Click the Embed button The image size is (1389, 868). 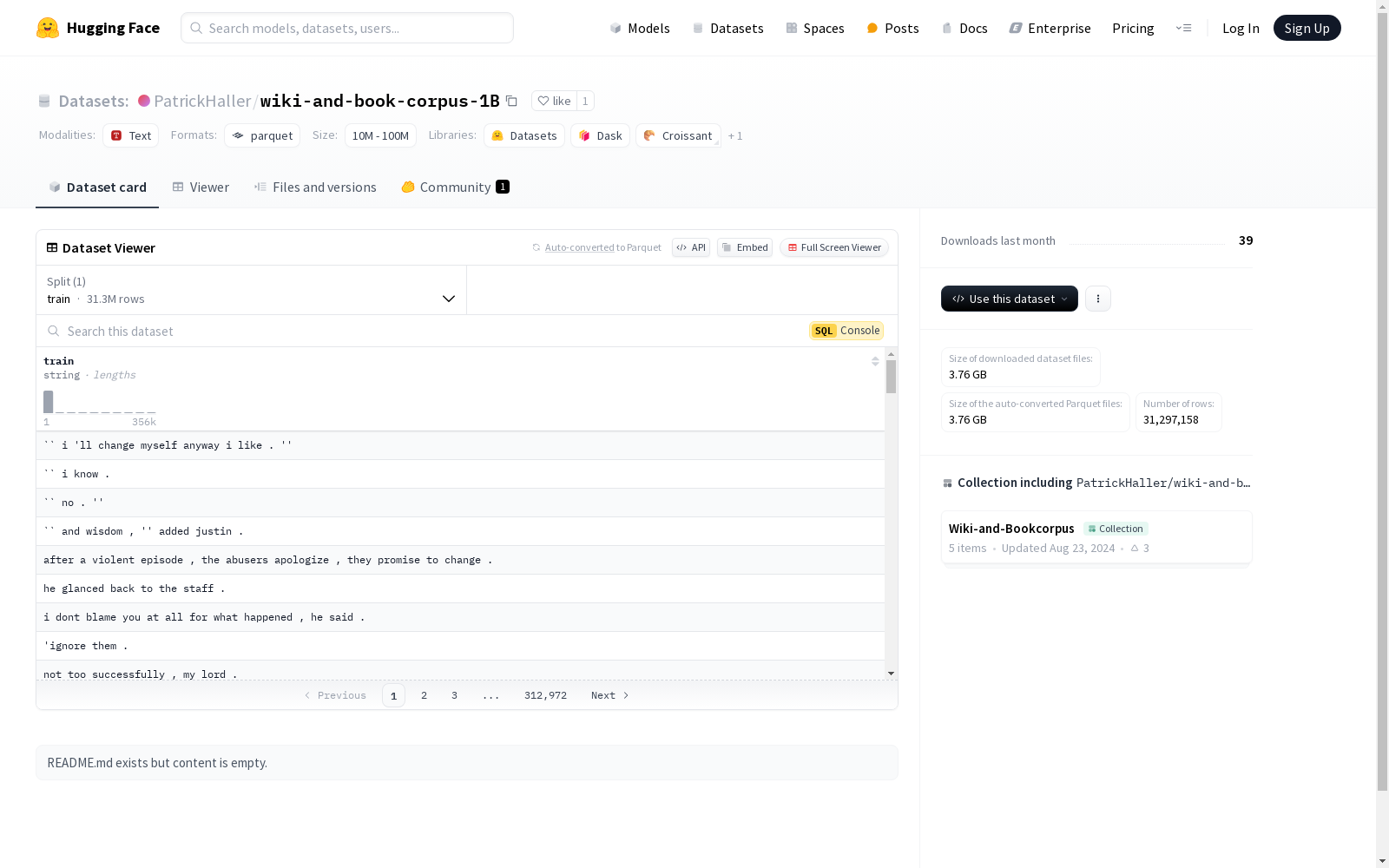[745, 247]
